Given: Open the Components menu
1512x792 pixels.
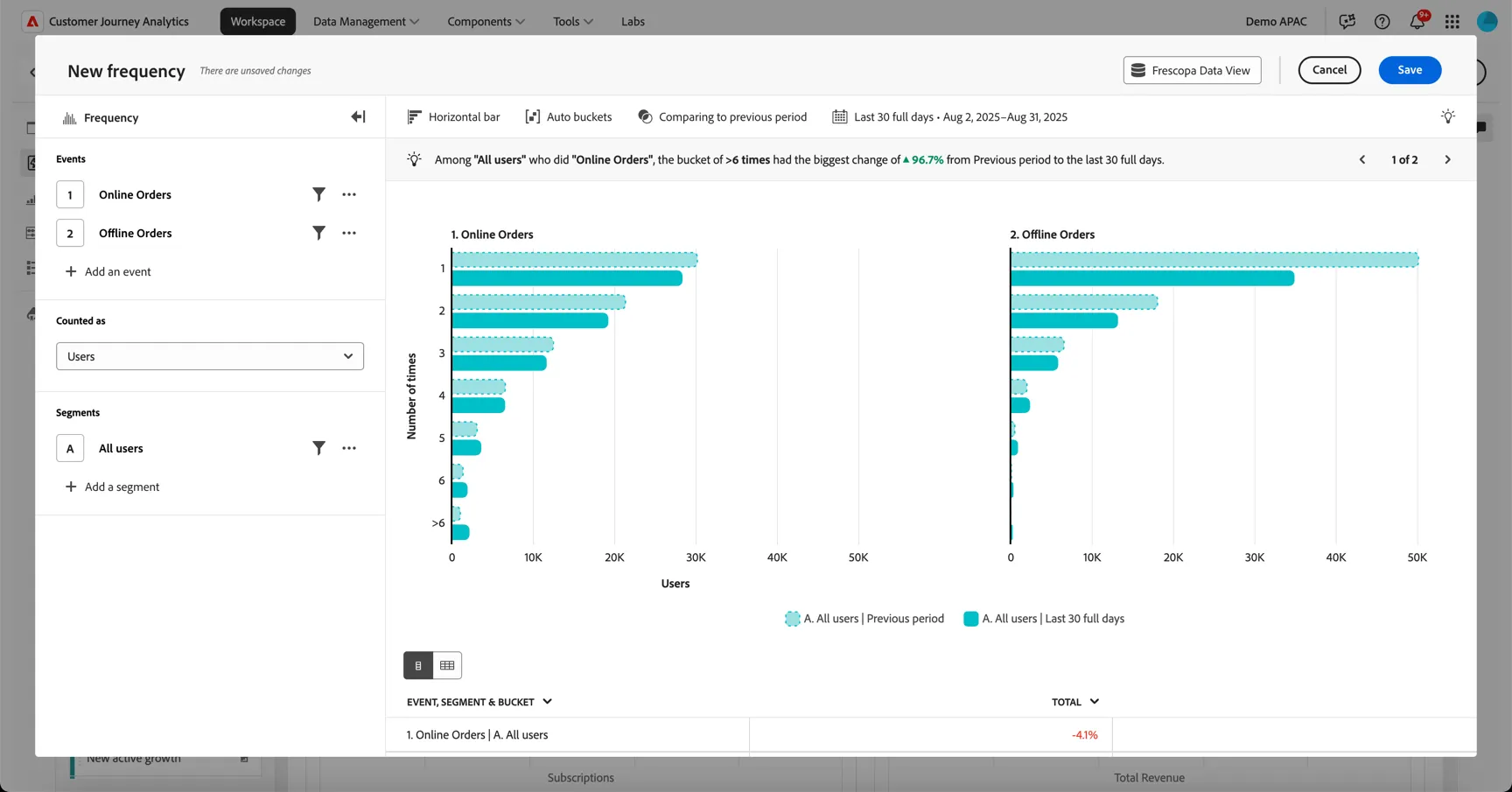Looking at the screenshot, I should click(x=486, y=21).
